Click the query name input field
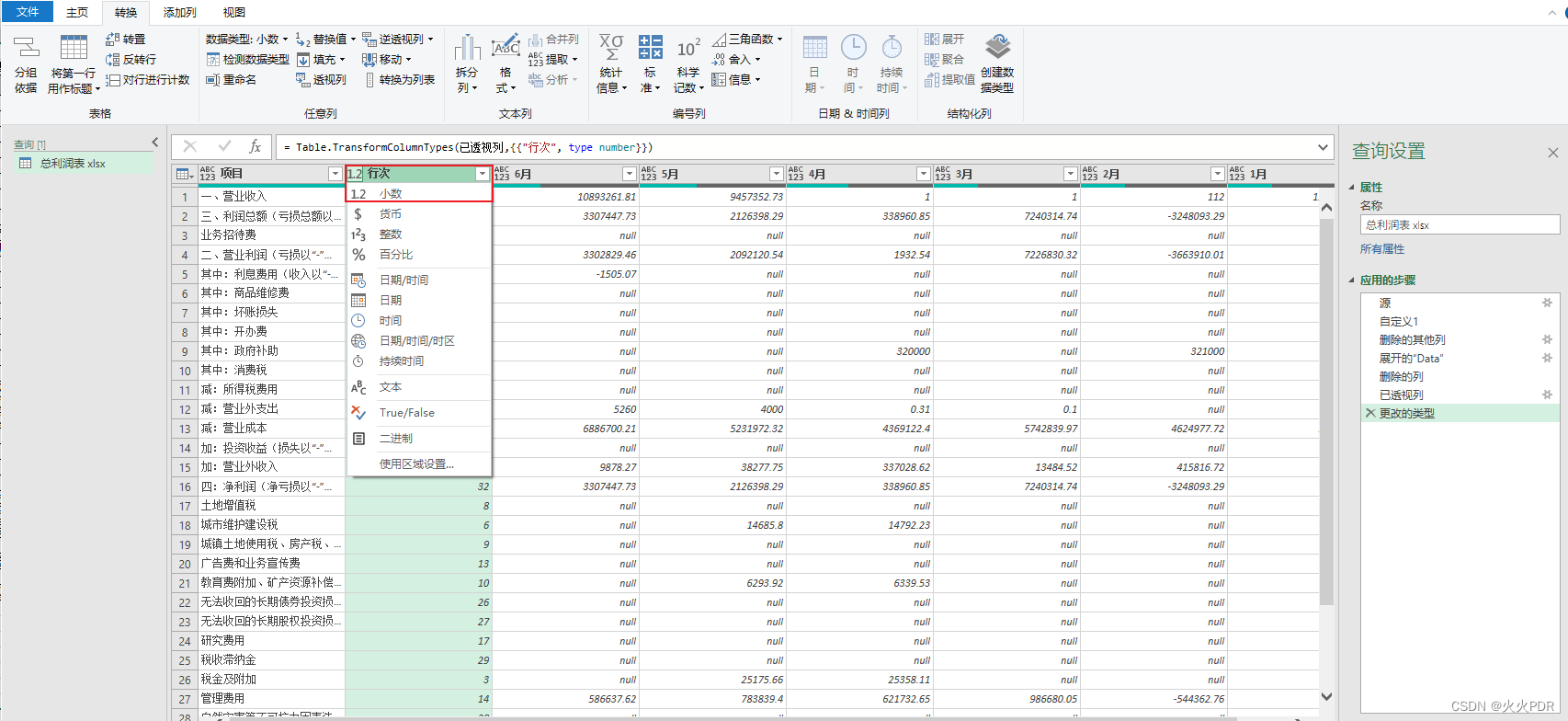 (1460, 224)
